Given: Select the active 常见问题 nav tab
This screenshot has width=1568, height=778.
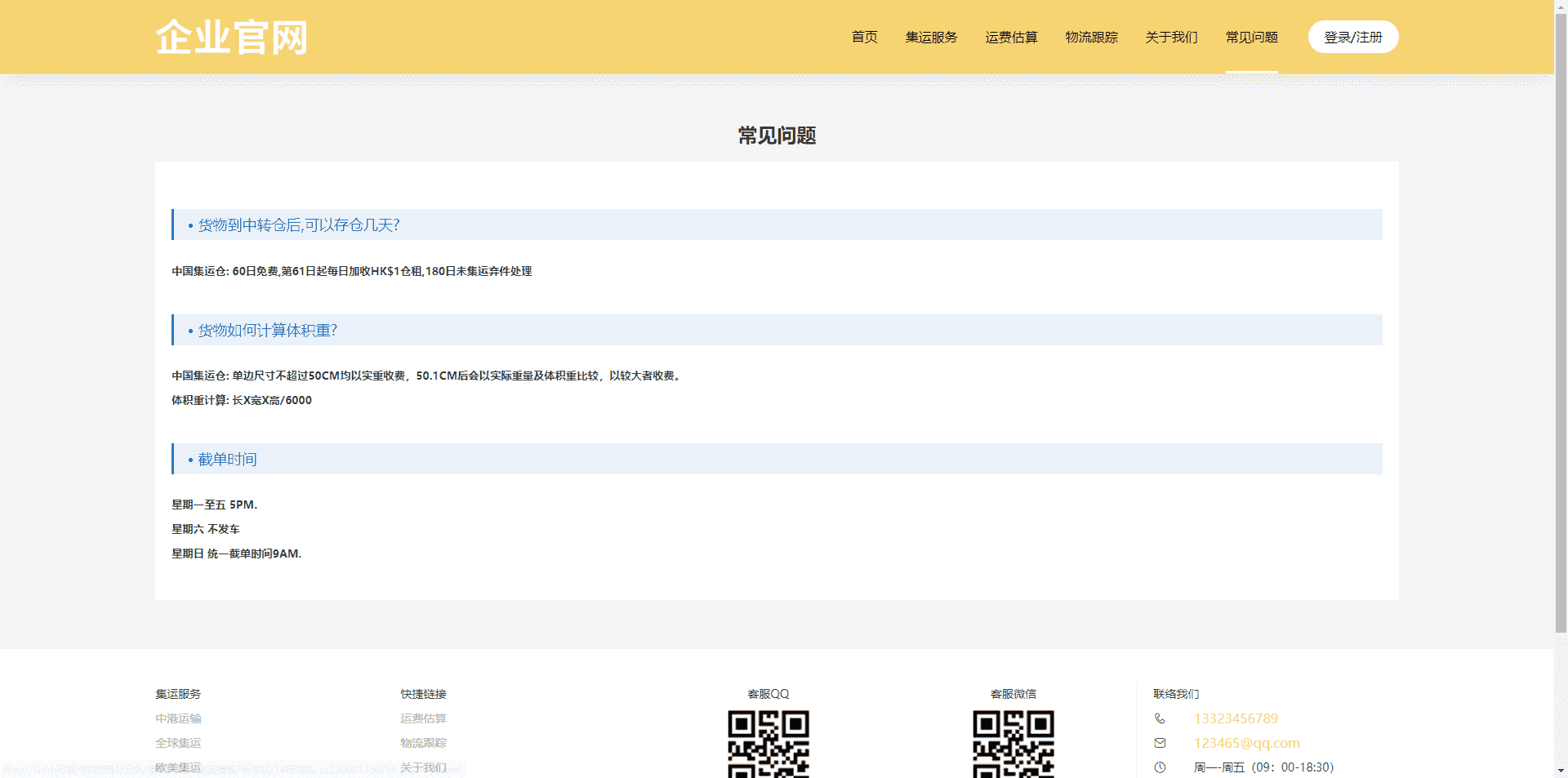Looking at the screenshot, I should click(x=1251, y=37).
